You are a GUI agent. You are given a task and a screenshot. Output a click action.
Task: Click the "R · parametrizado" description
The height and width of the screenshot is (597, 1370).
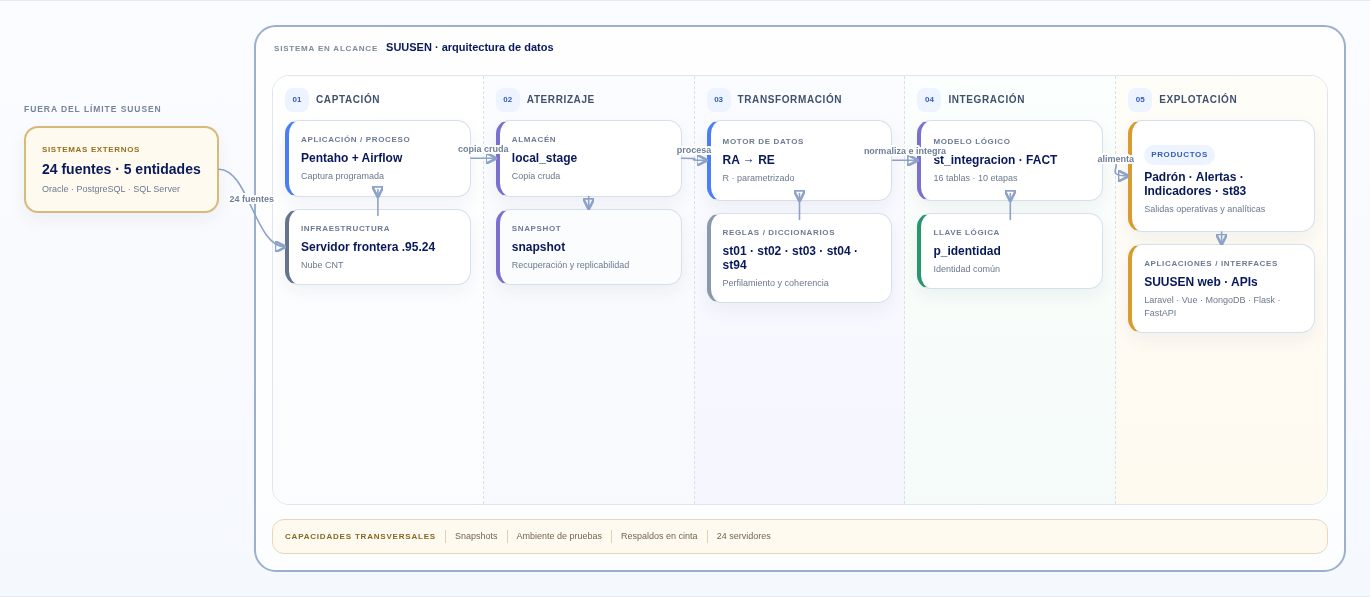coord(759,178)
